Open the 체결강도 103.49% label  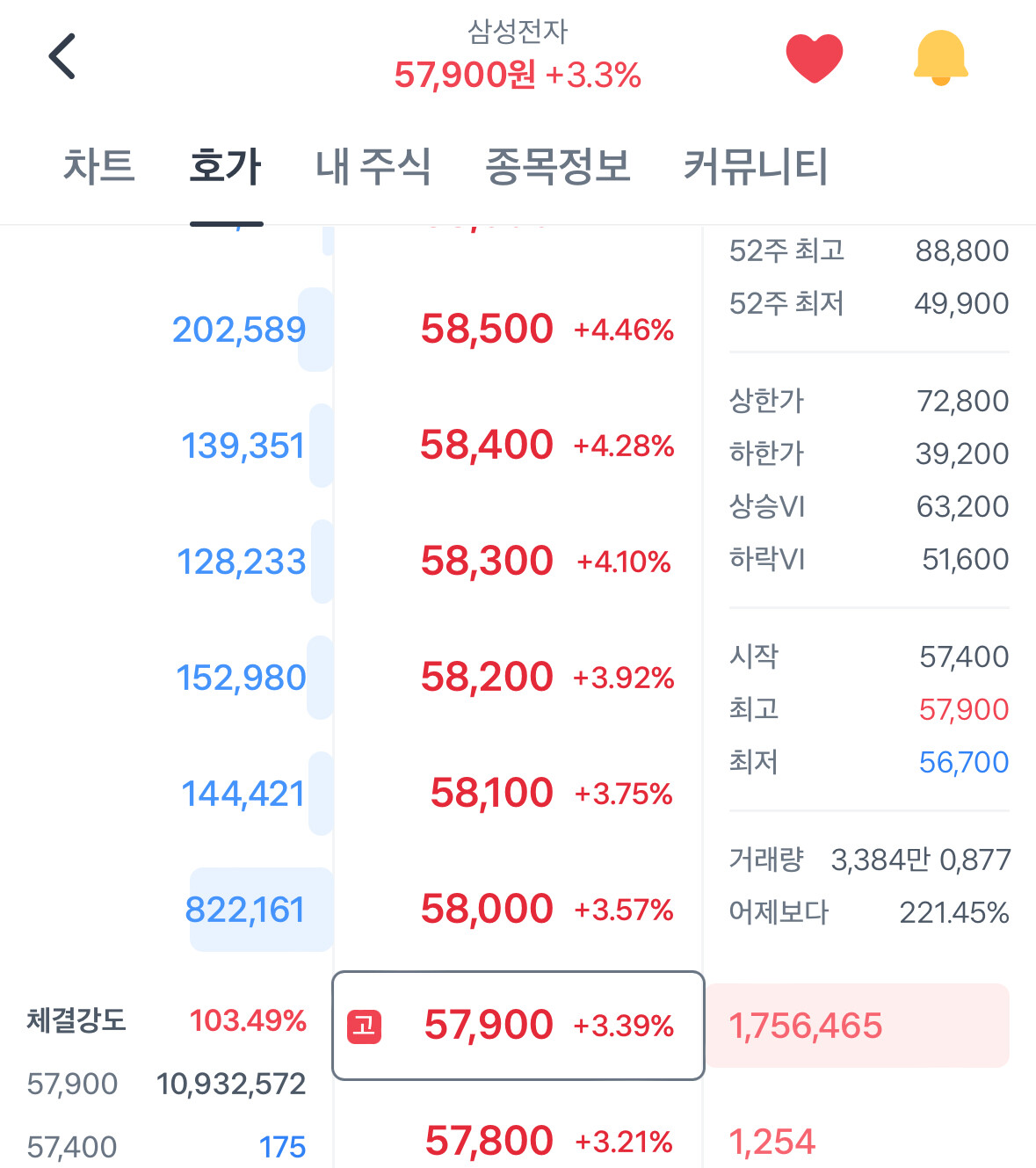(x=167, y=1020)
